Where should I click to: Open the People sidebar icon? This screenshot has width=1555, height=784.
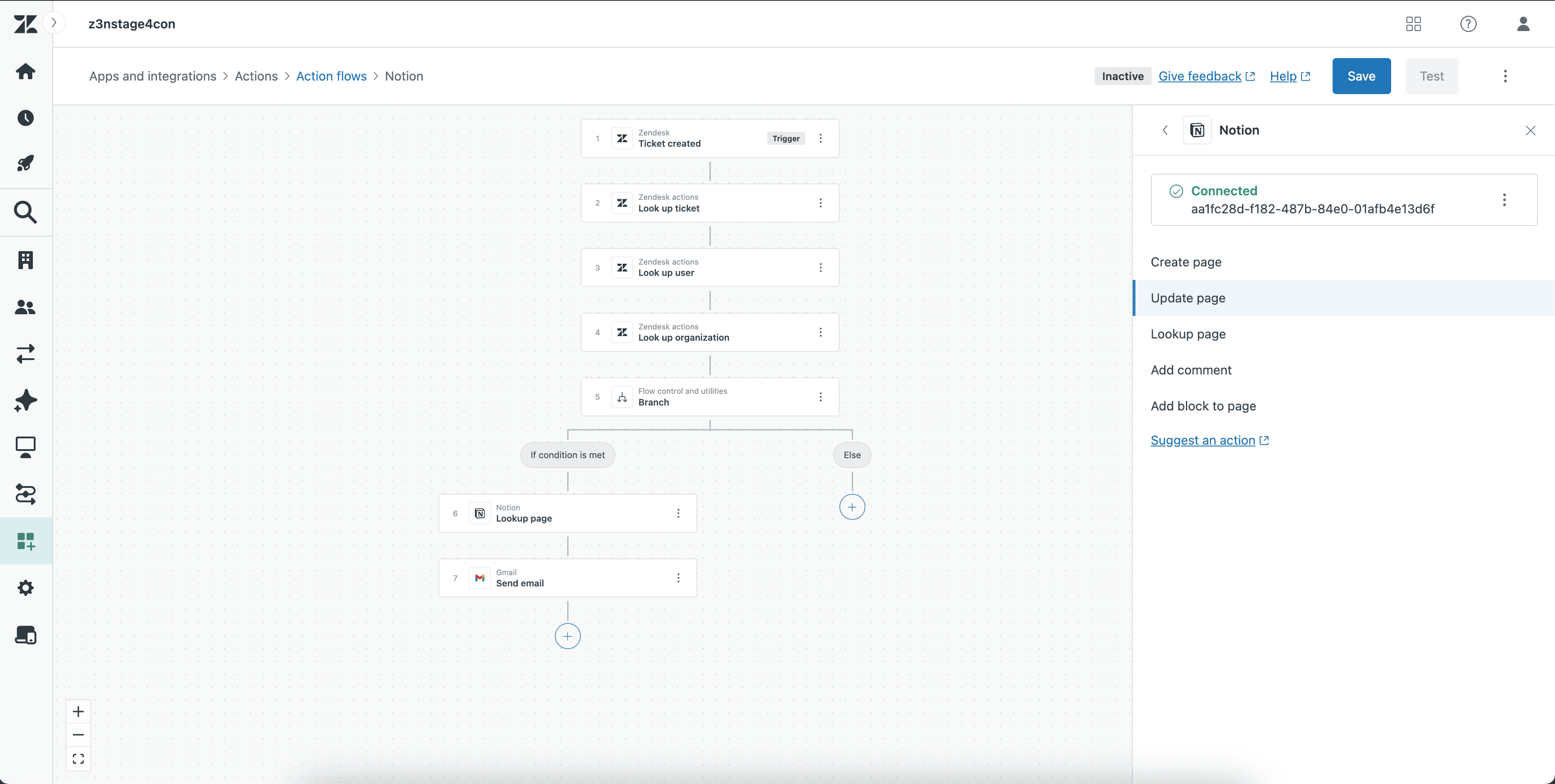(x=25, y=307)
